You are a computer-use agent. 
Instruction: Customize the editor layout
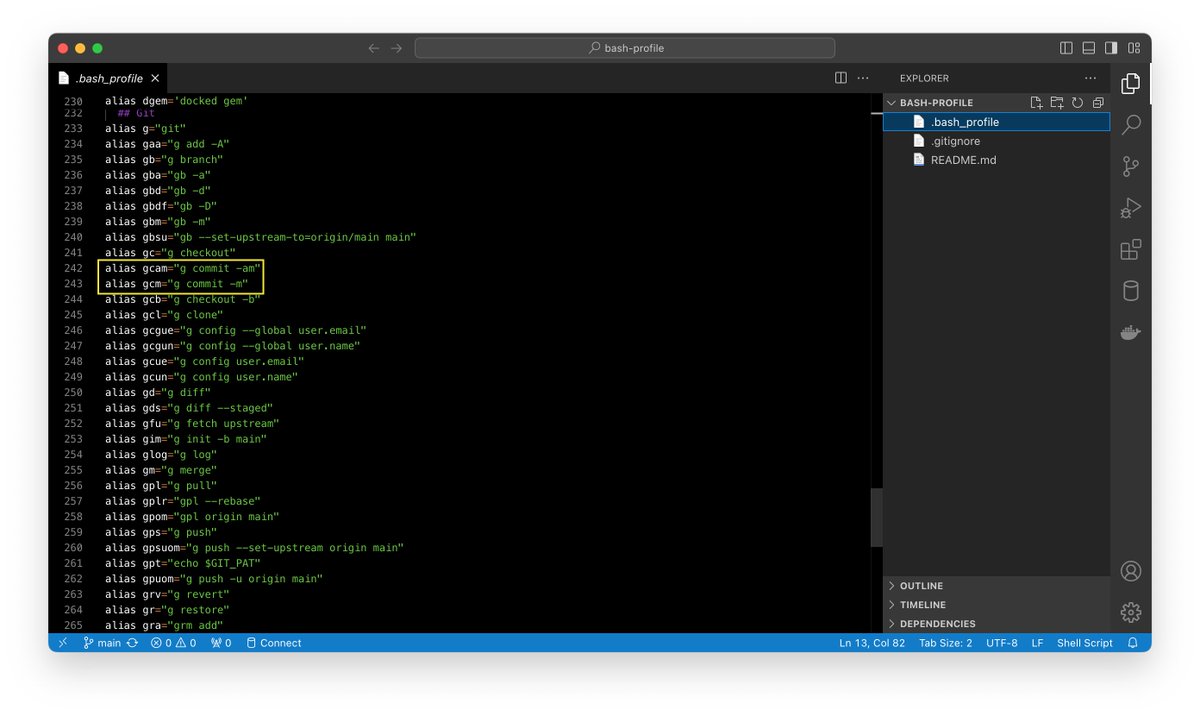[x=1134, y=48]
